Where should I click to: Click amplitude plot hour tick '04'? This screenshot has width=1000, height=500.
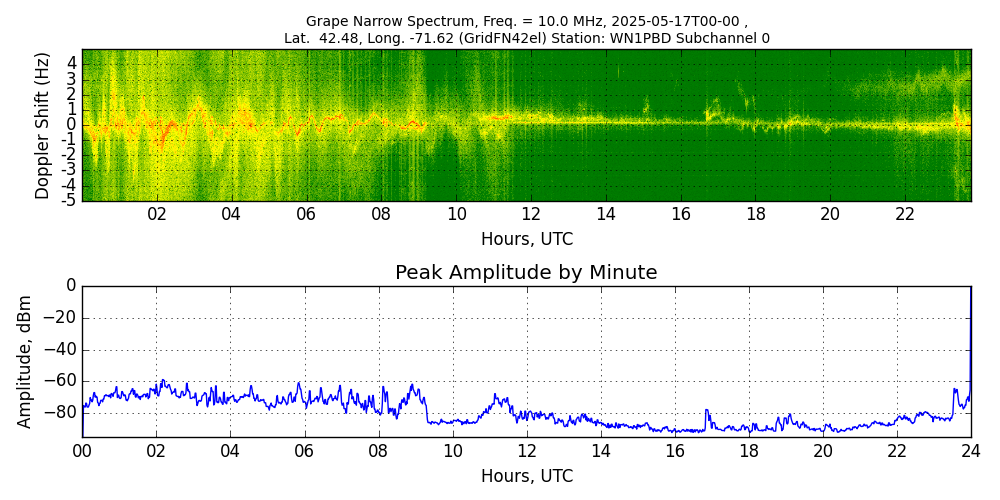pyautogui.click(x=230, y=452)
